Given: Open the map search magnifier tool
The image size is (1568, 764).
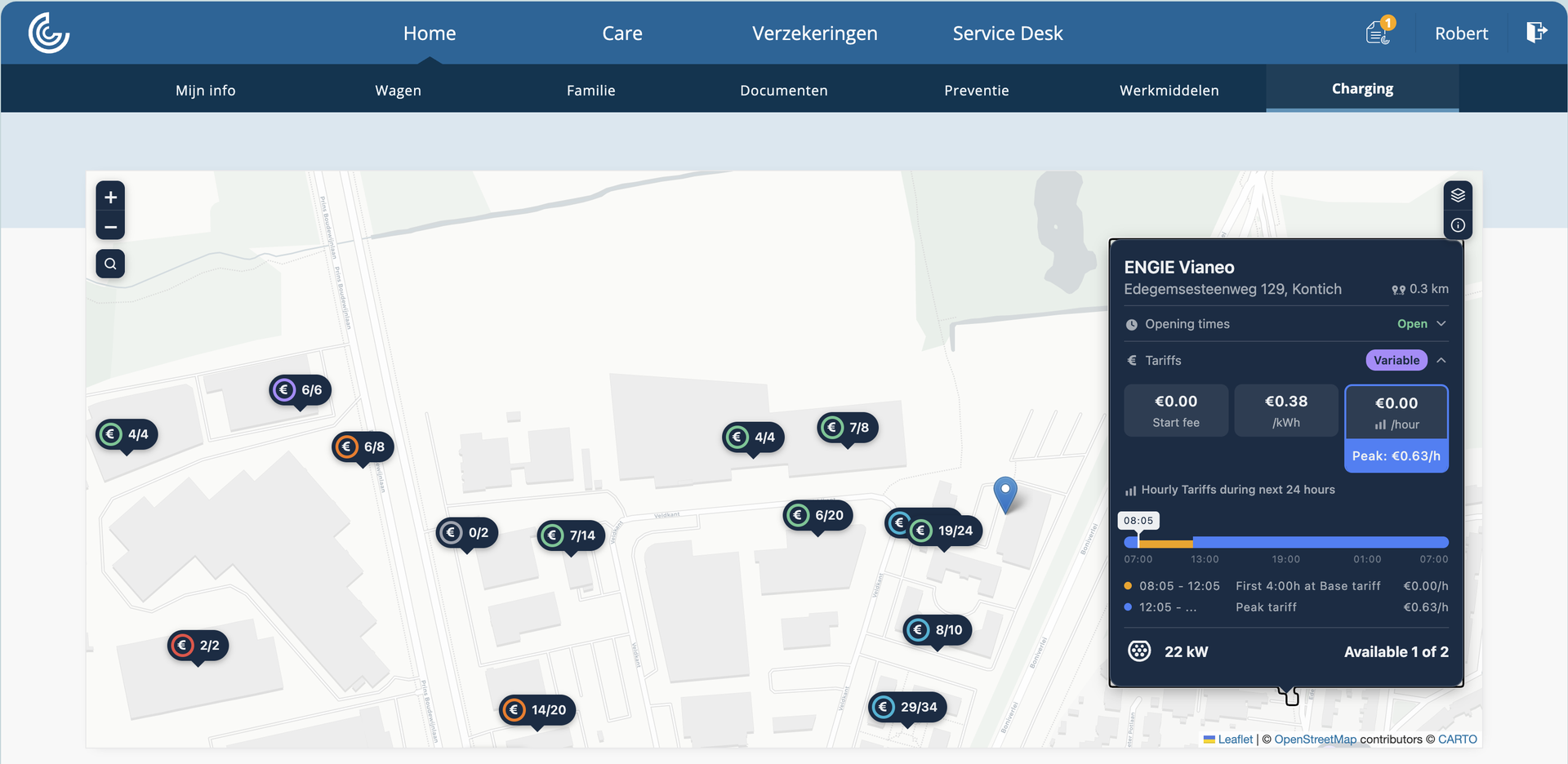Looking at the screenshot, I should pos(110,264).
